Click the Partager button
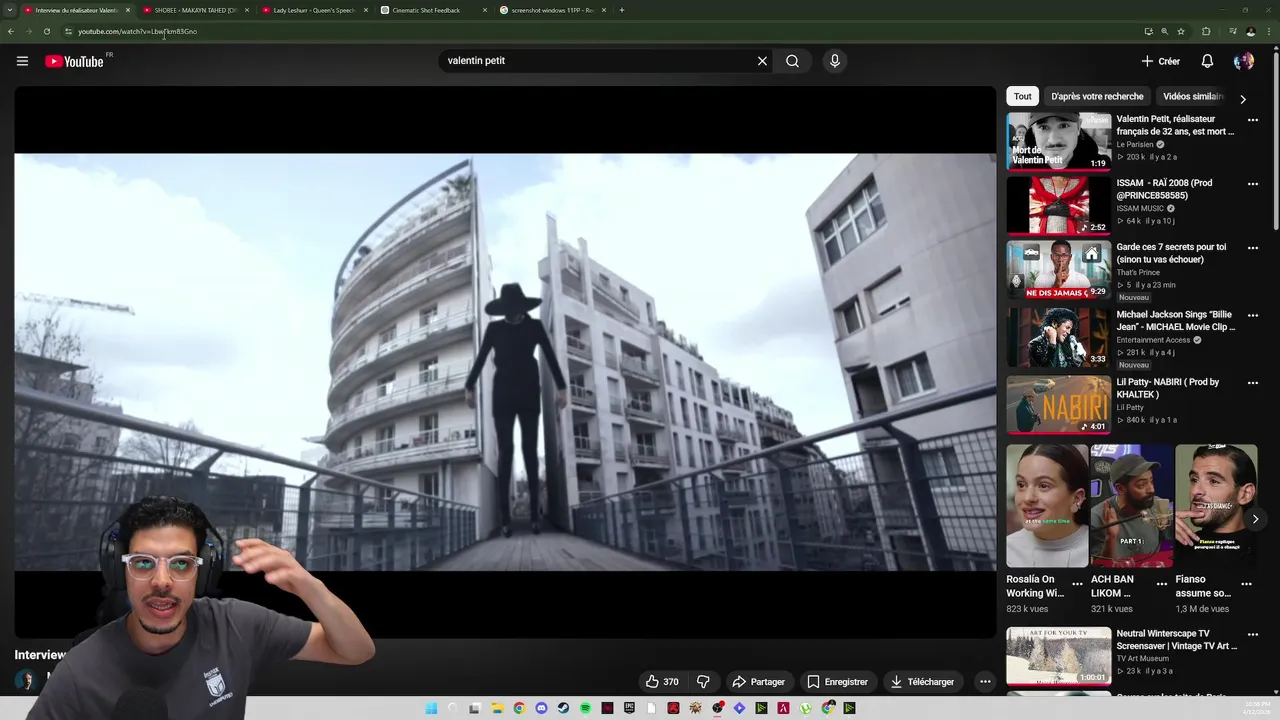This screenshot has height=720, width=1280. click(x=758, y=682)
